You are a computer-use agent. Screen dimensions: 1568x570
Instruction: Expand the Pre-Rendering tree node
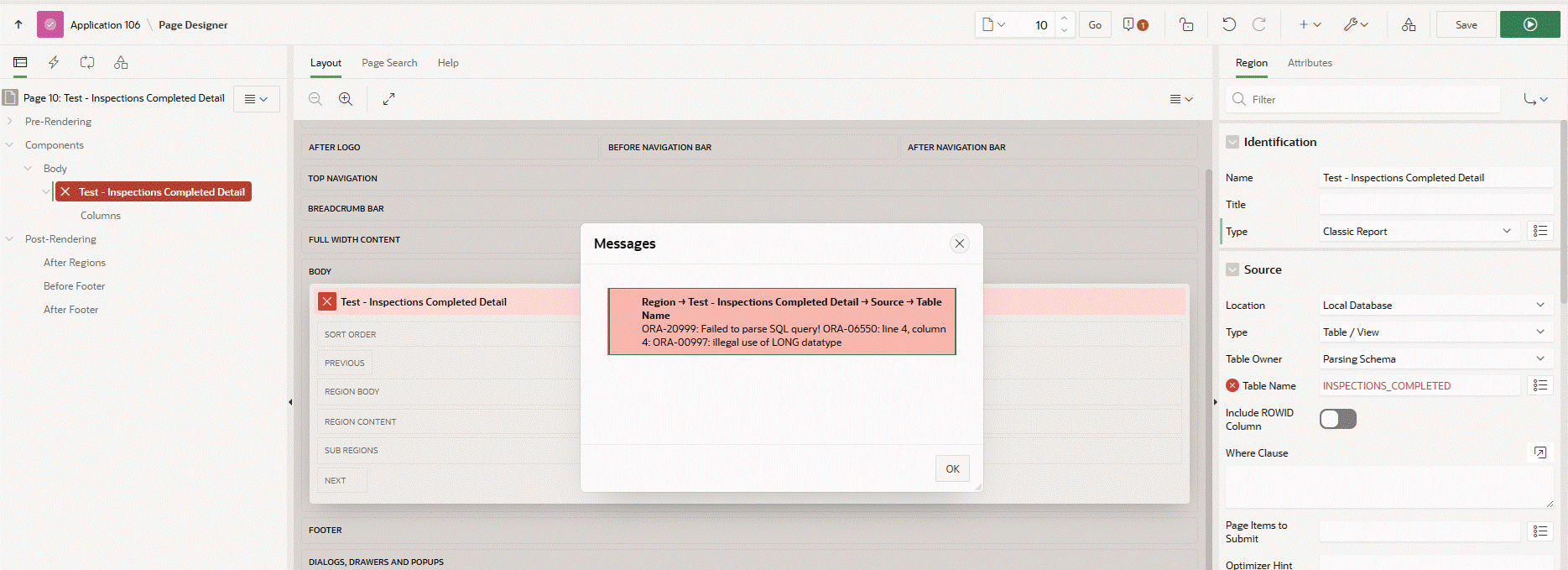tap(10, 122)
